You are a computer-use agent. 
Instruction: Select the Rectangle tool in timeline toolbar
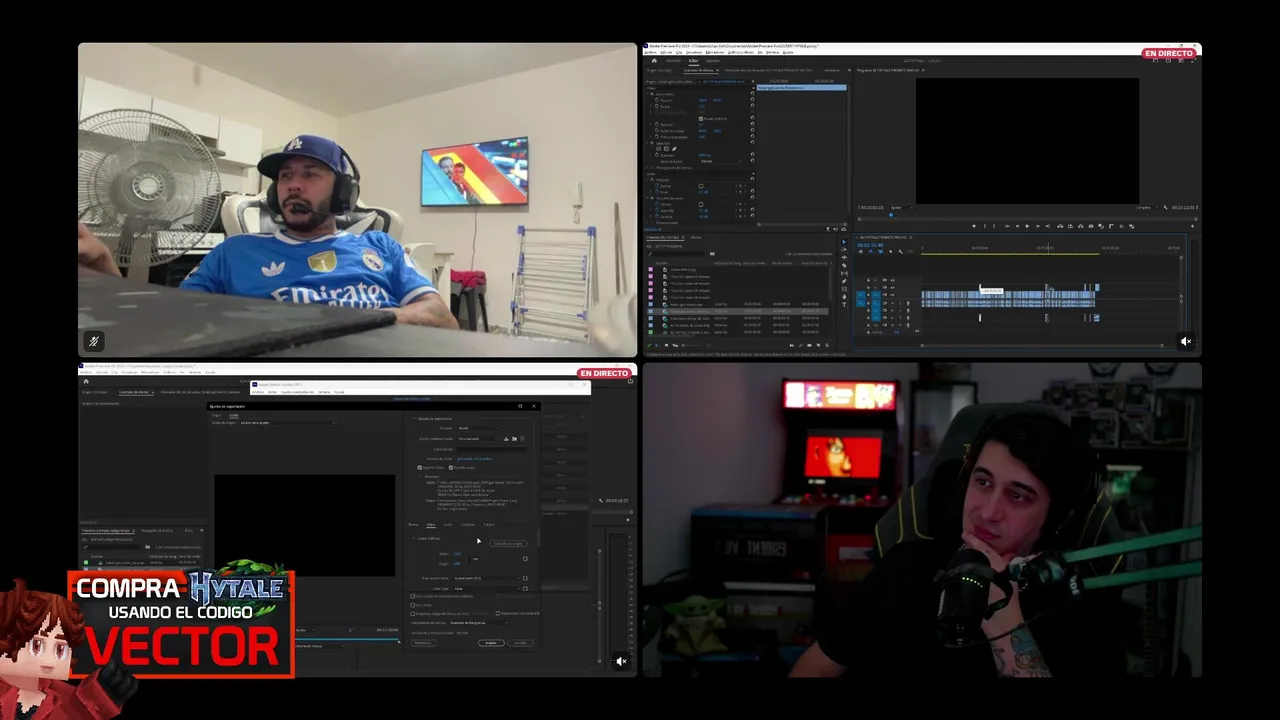pos(844,289)
